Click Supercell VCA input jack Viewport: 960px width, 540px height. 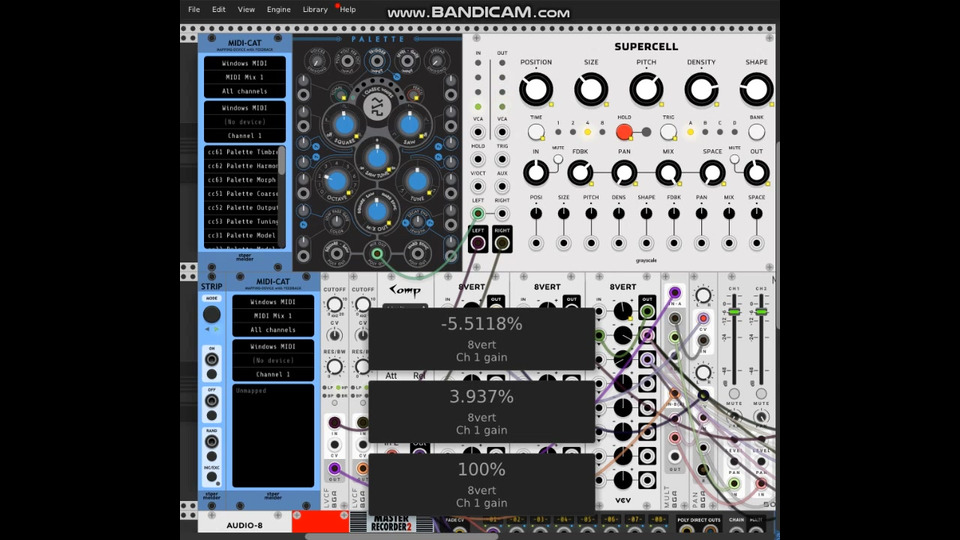(478, 132)
